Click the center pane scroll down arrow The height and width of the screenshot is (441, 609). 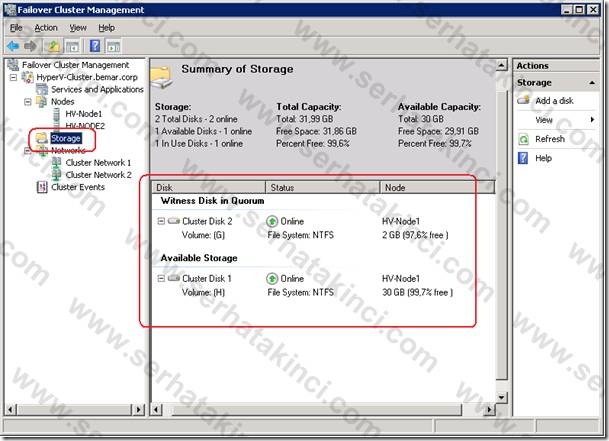pos(501,397)
